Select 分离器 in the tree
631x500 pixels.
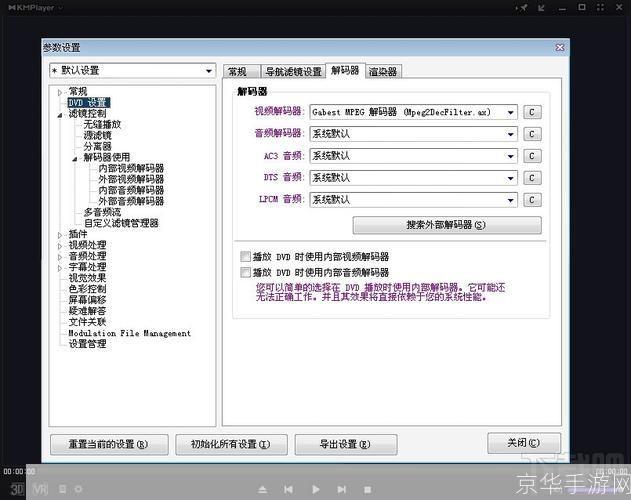click(x=97, y=146)
